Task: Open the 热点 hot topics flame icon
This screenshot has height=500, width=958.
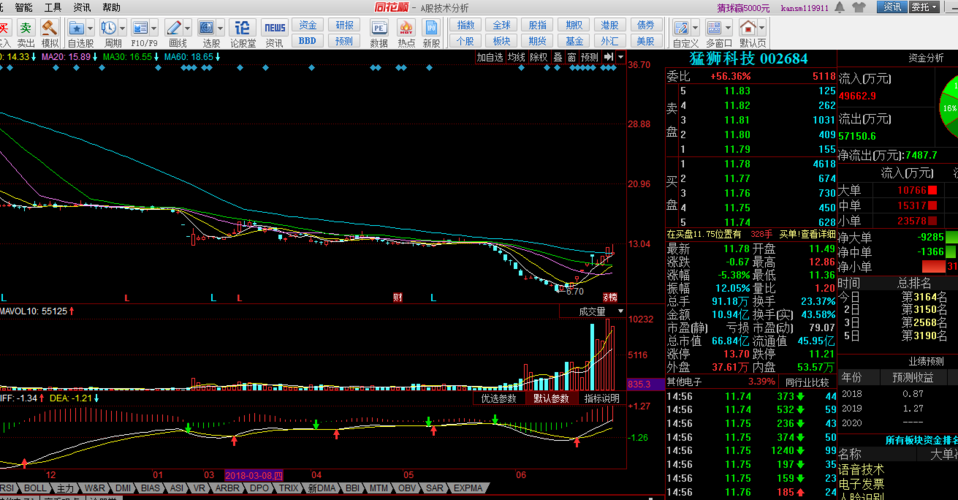Action: (x=406, y=28)
